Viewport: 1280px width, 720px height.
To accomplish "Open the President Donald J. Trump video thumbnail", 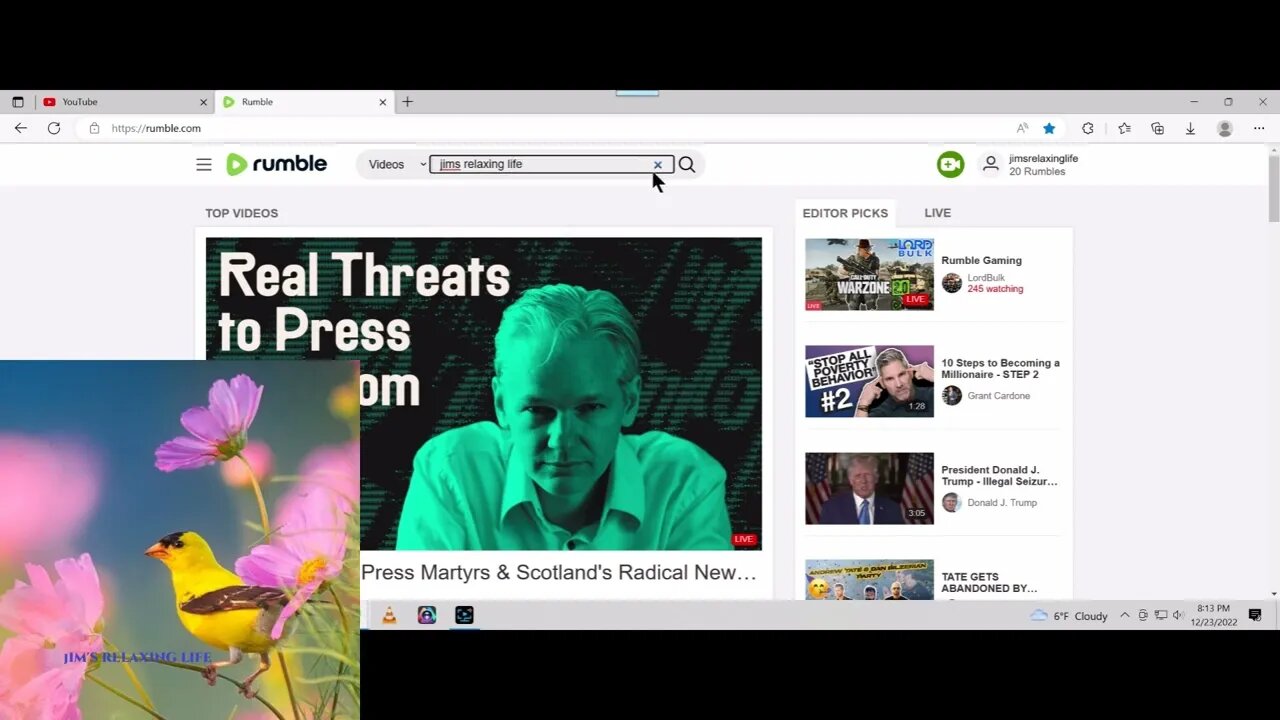I will pos(869,488).
